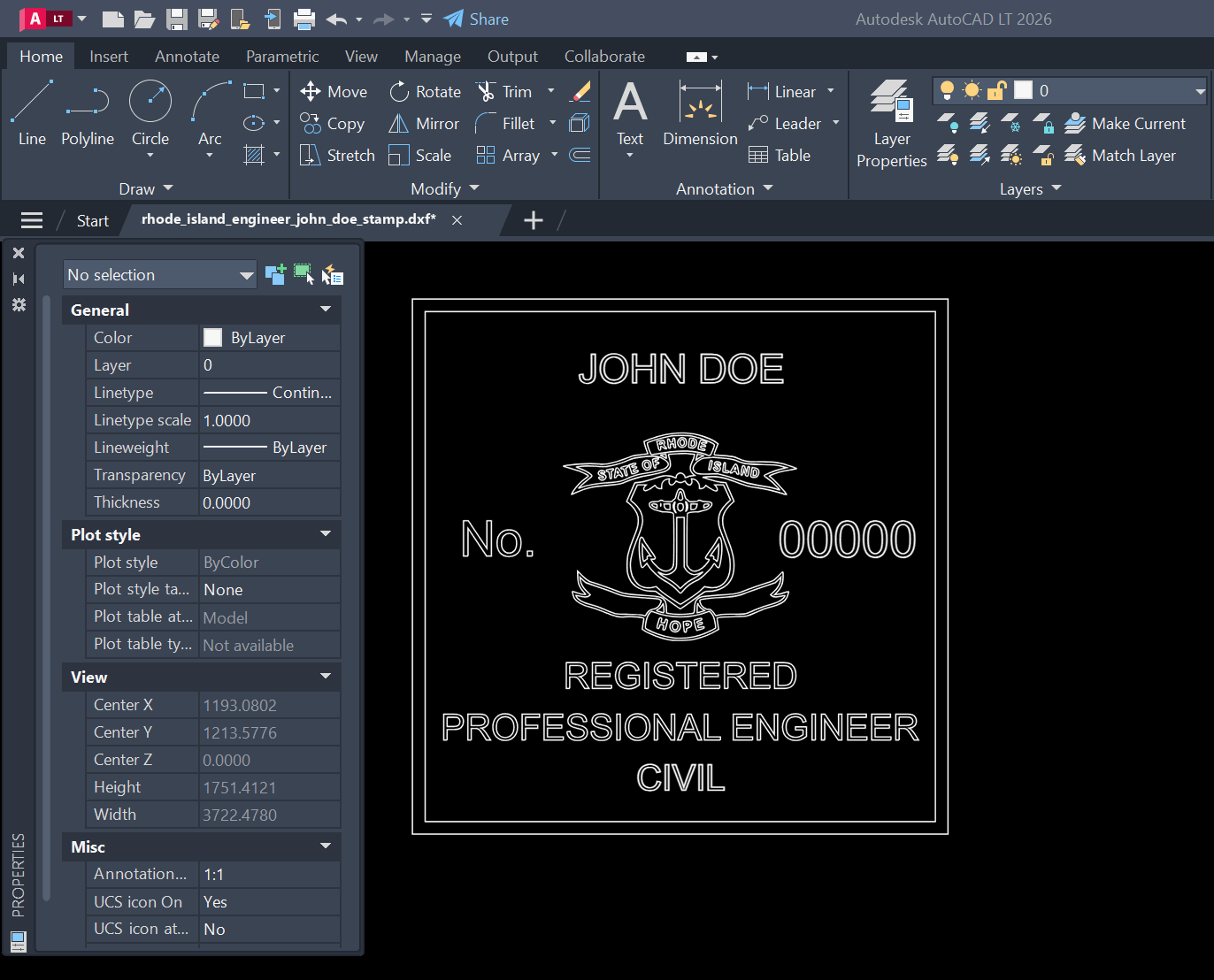Click the layer Off icon
Screen dimensions: 1214x980
click(x=948, y=123)
